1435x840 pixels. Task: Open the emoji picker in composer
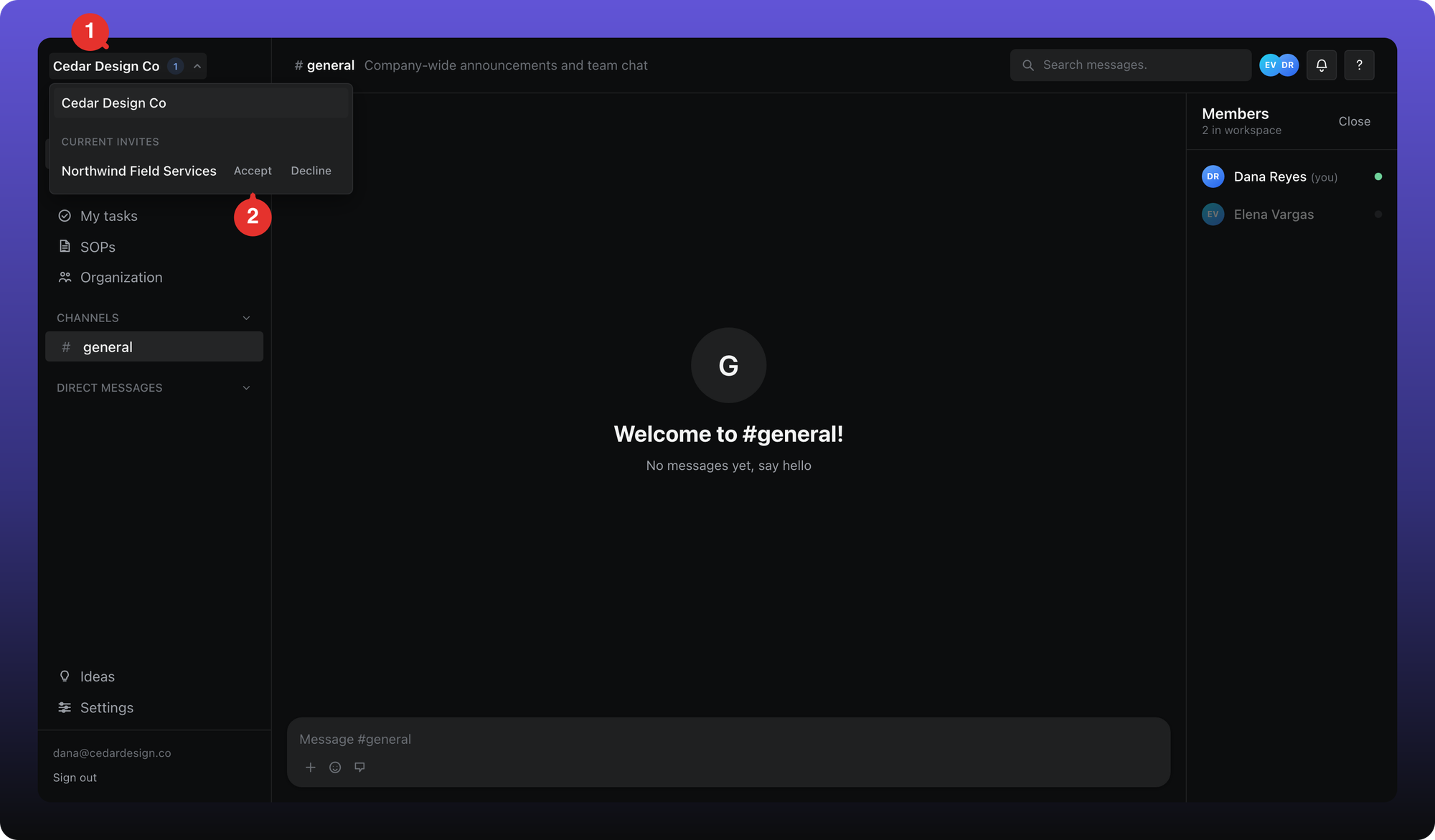(335, 768)
